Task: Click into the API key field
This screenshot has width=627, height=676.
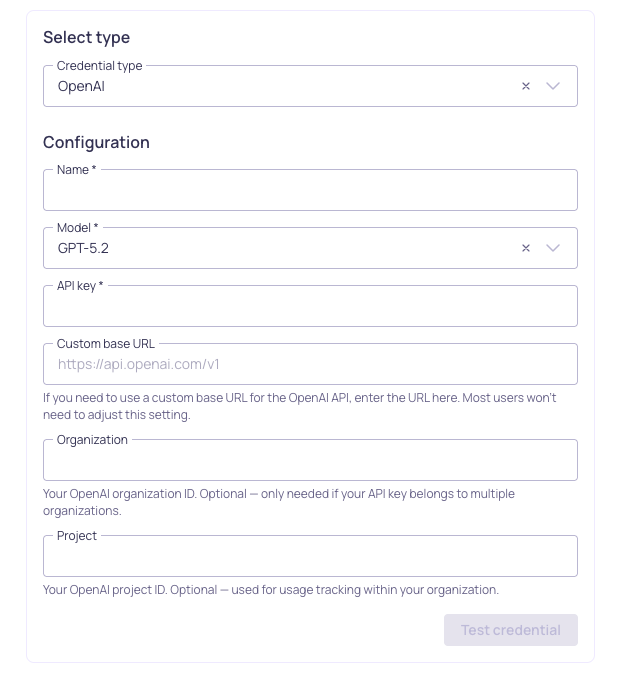Action: [310, 307]
